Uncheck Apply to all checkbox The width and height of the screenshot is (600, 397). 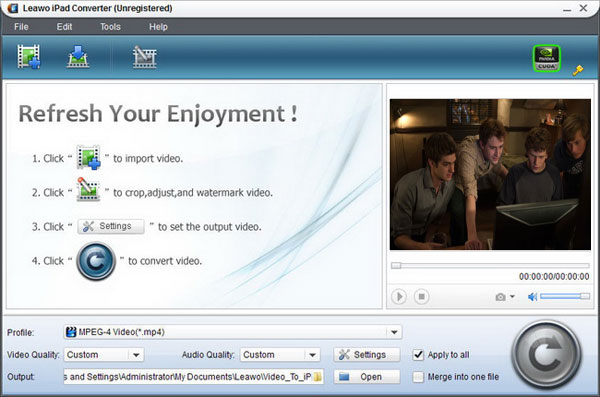418,355
